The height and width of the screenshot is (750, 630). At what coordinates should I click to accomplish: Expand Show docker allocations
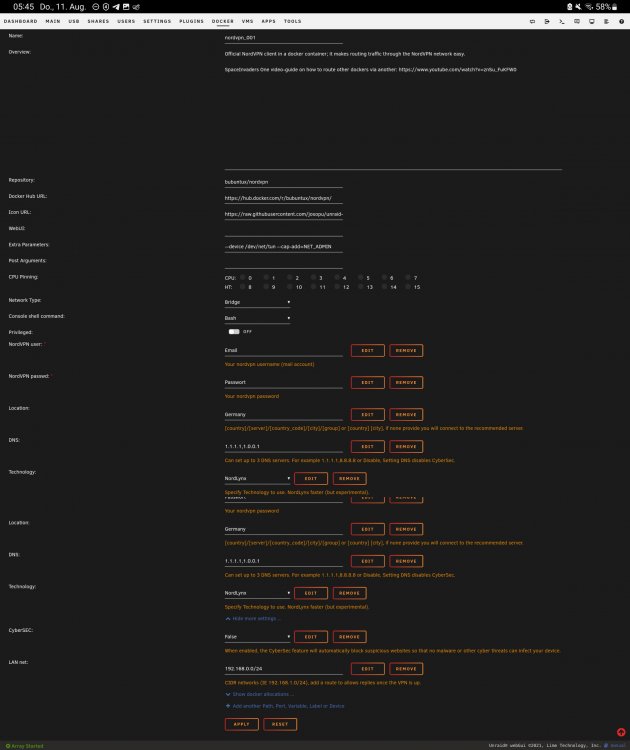(259, 694)
